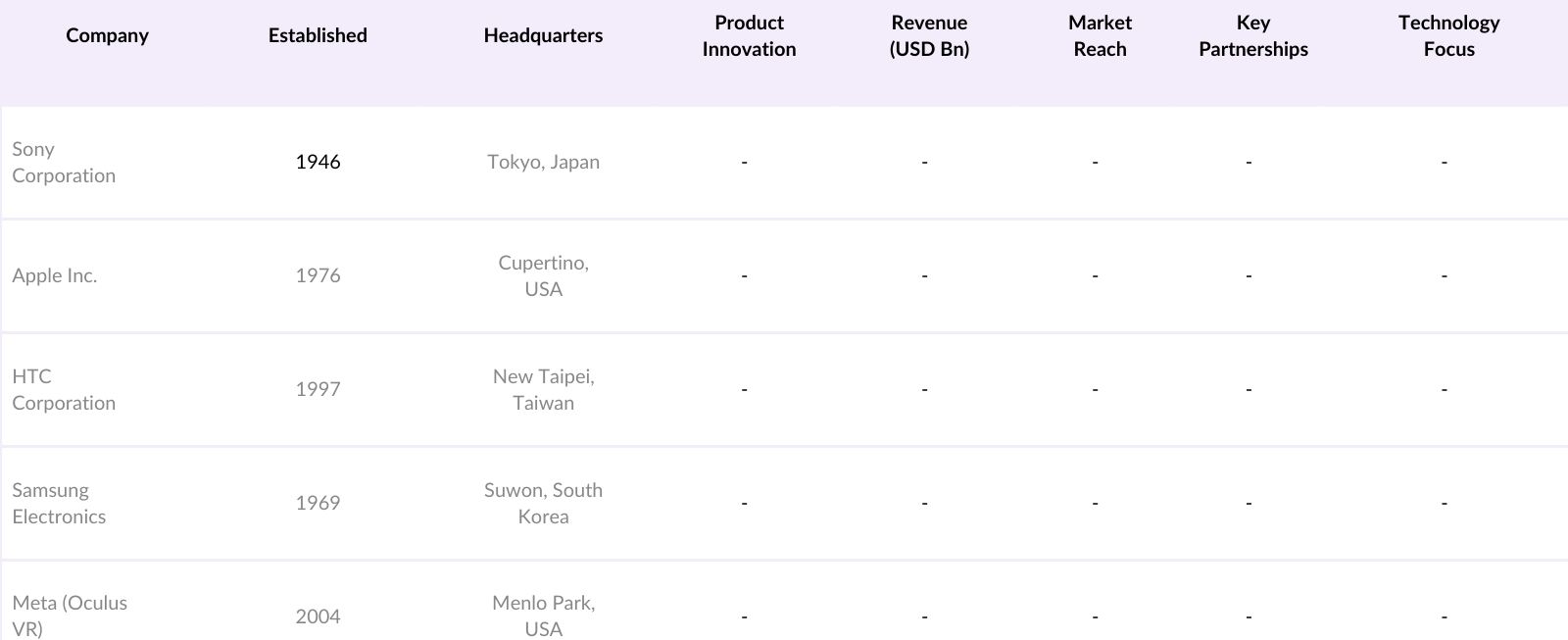Select the 1997 established year cell
The width and height of the screenshot is (1568, 640).
click(318, 390)
